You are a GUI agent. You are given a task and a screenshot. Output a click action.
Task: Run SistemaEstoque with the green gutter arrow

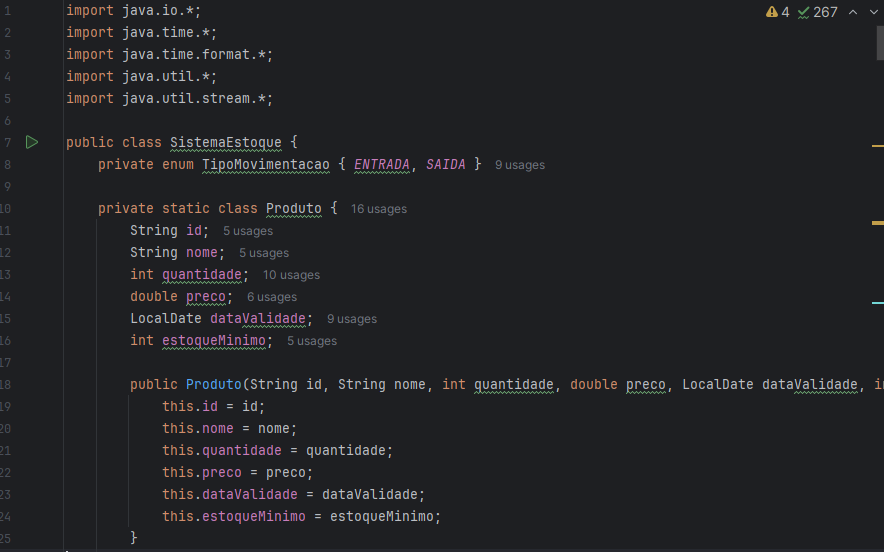pyautogui.click(x=32, y=143)
